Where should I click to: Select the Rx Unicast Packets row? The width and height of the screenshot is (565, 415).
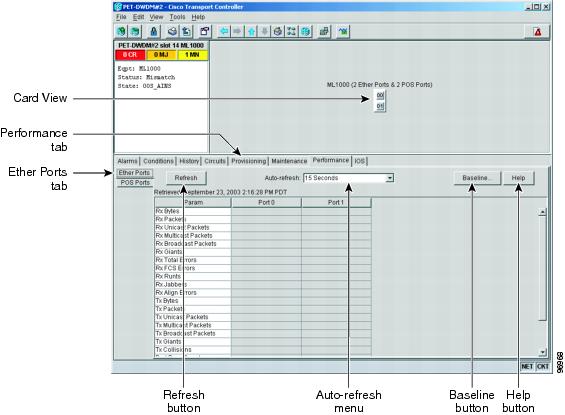(263, 227)
